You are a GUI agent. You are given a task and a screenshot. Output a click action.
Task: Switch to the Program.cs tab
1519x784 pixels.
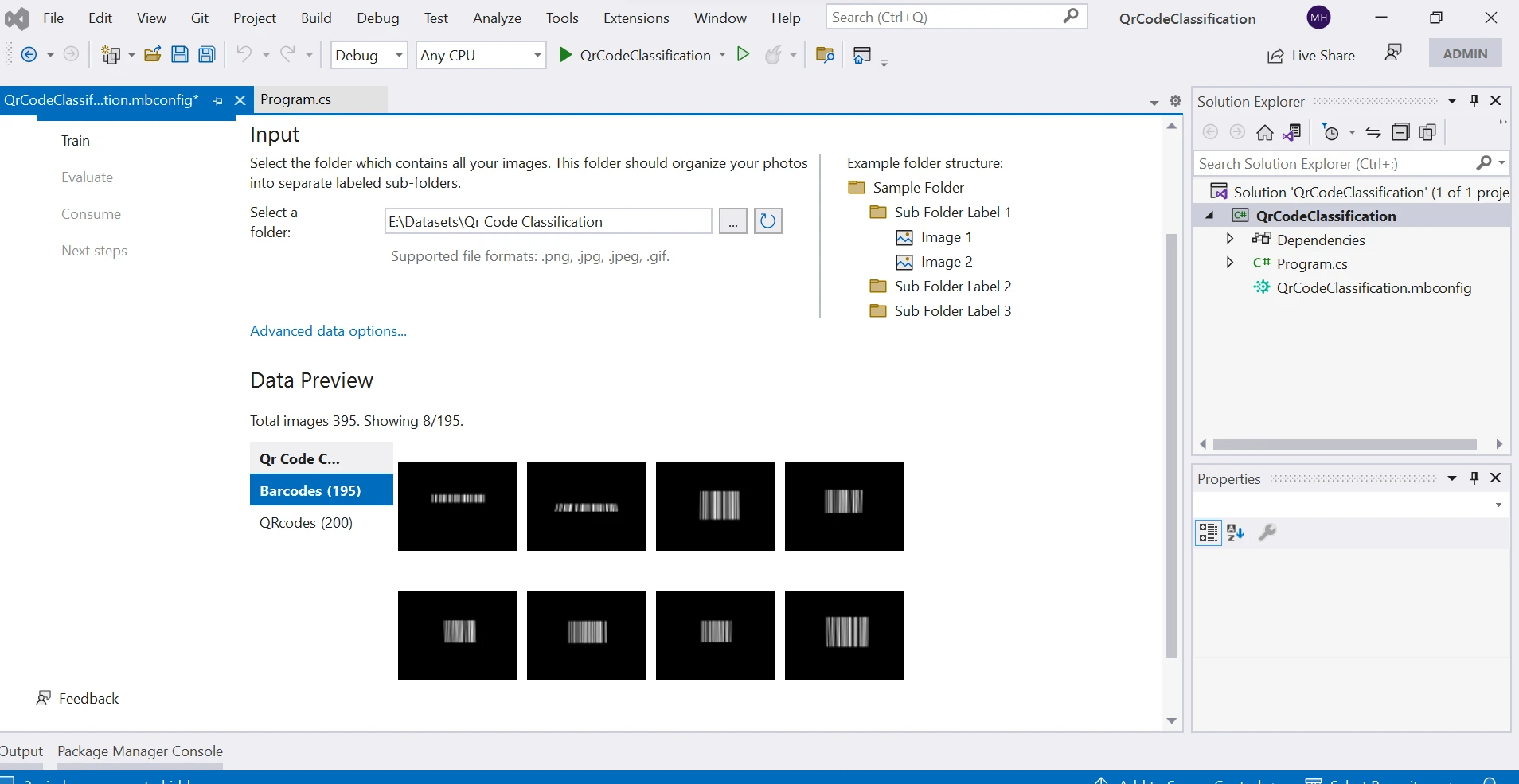tap(295, 99)
